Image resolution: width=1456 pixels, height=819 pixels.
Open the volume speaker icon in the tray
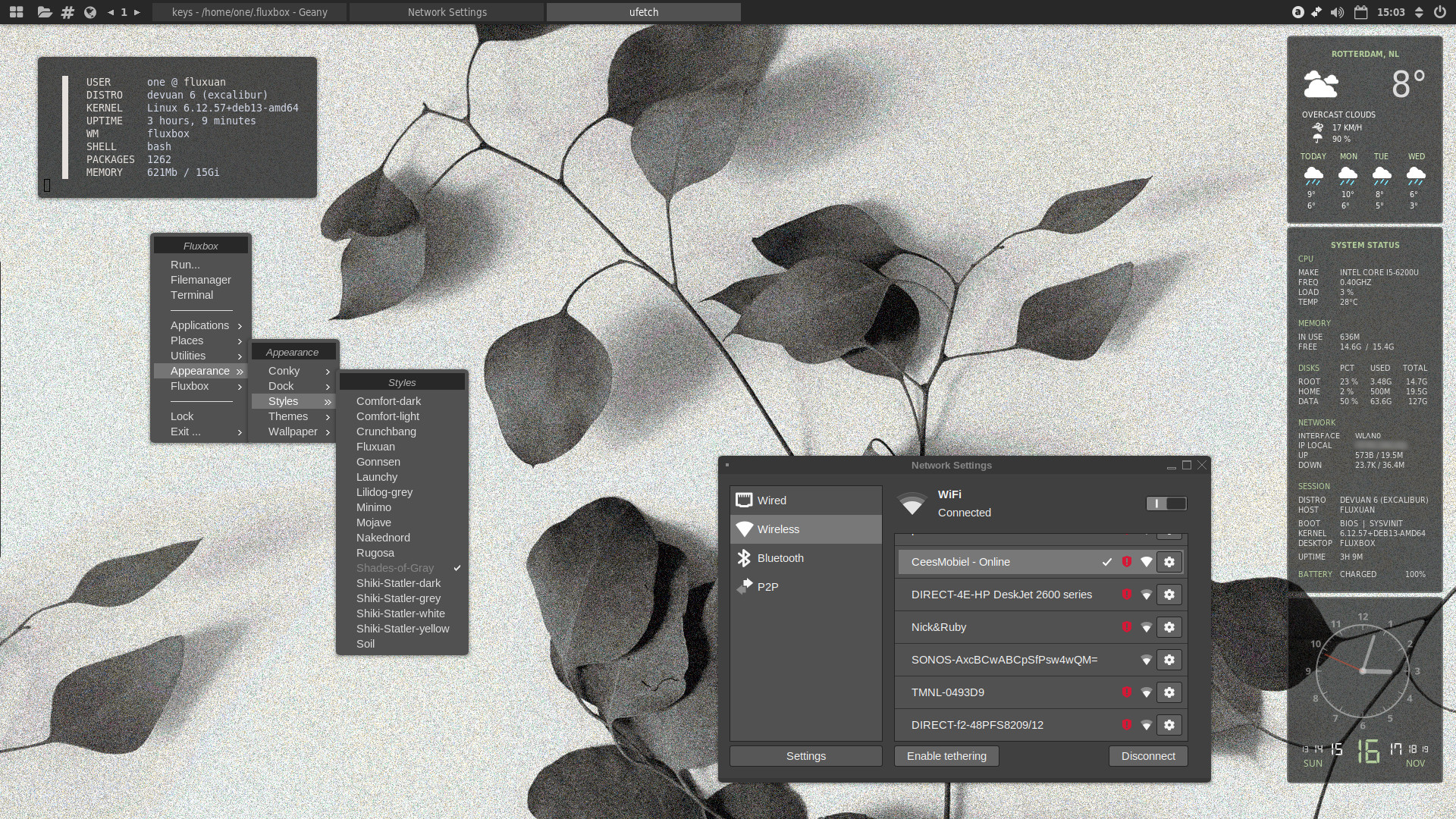click(1337, 12)
